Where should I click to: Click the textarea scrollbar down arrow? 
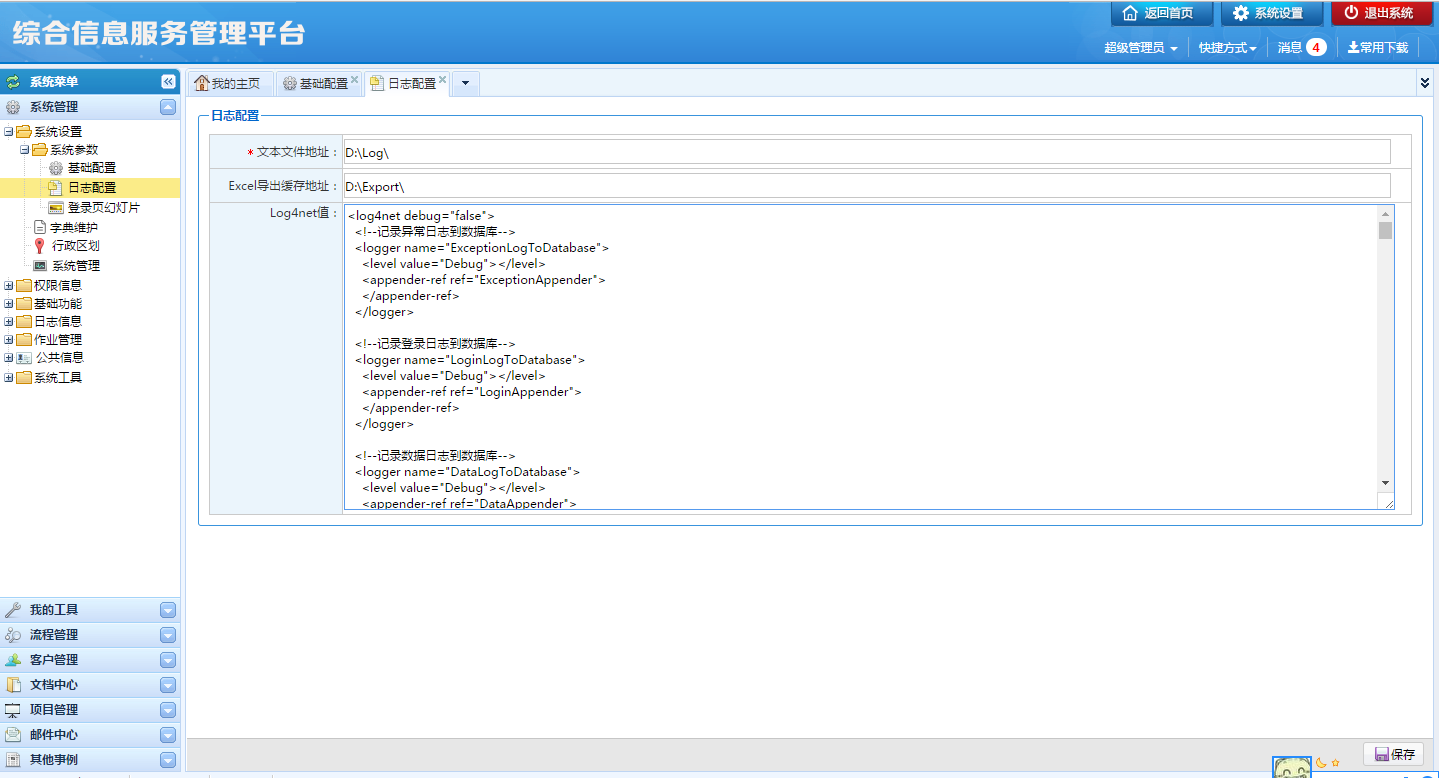(x=1385, y=483)
